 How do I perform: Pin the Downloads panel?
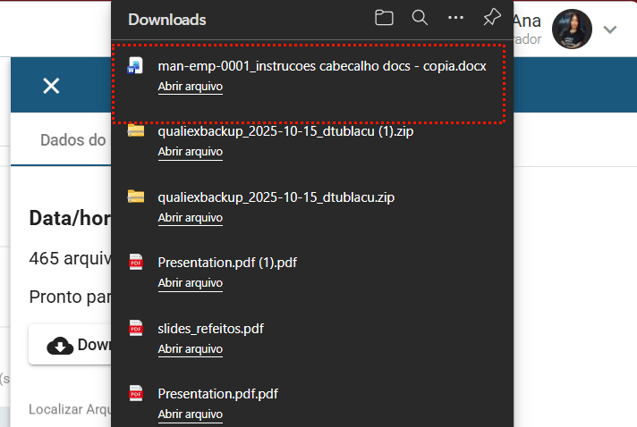(x=491, y=18)
